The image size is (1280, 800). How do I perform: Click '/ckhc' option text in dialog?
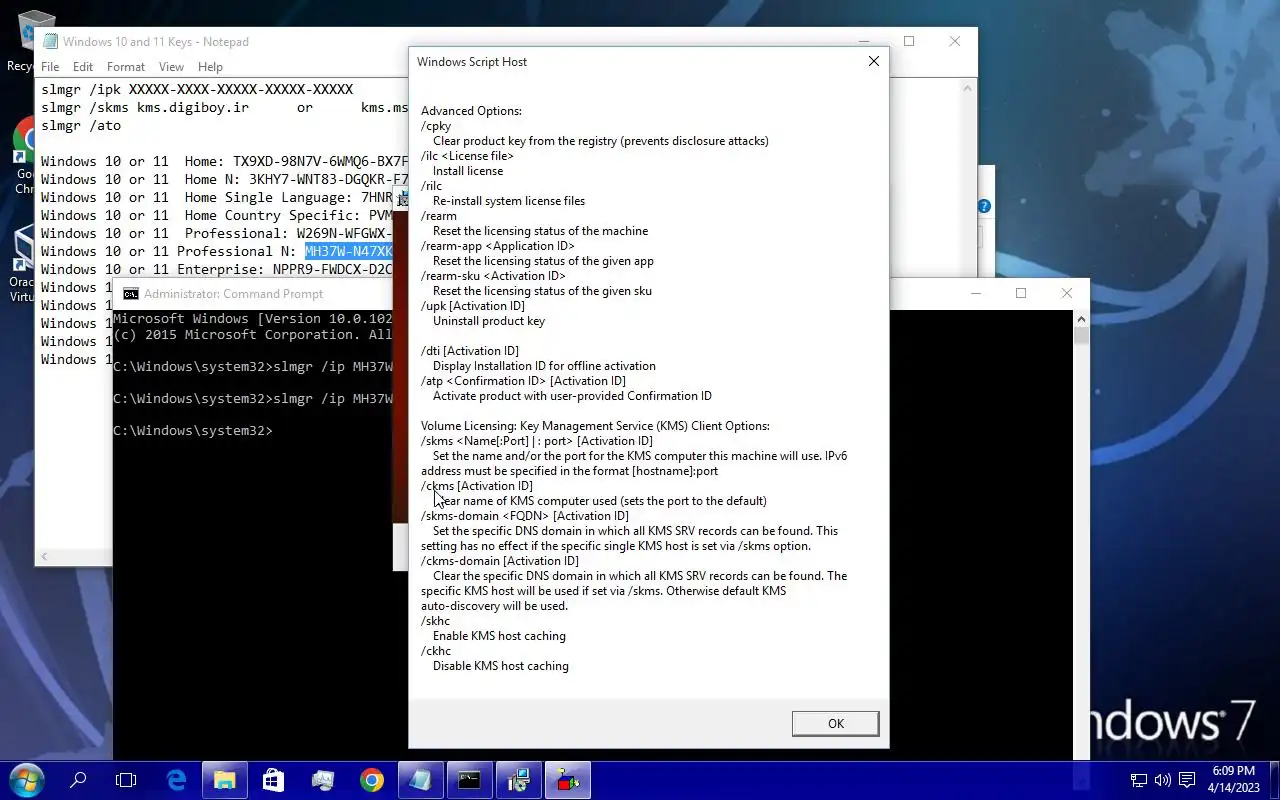436,651
